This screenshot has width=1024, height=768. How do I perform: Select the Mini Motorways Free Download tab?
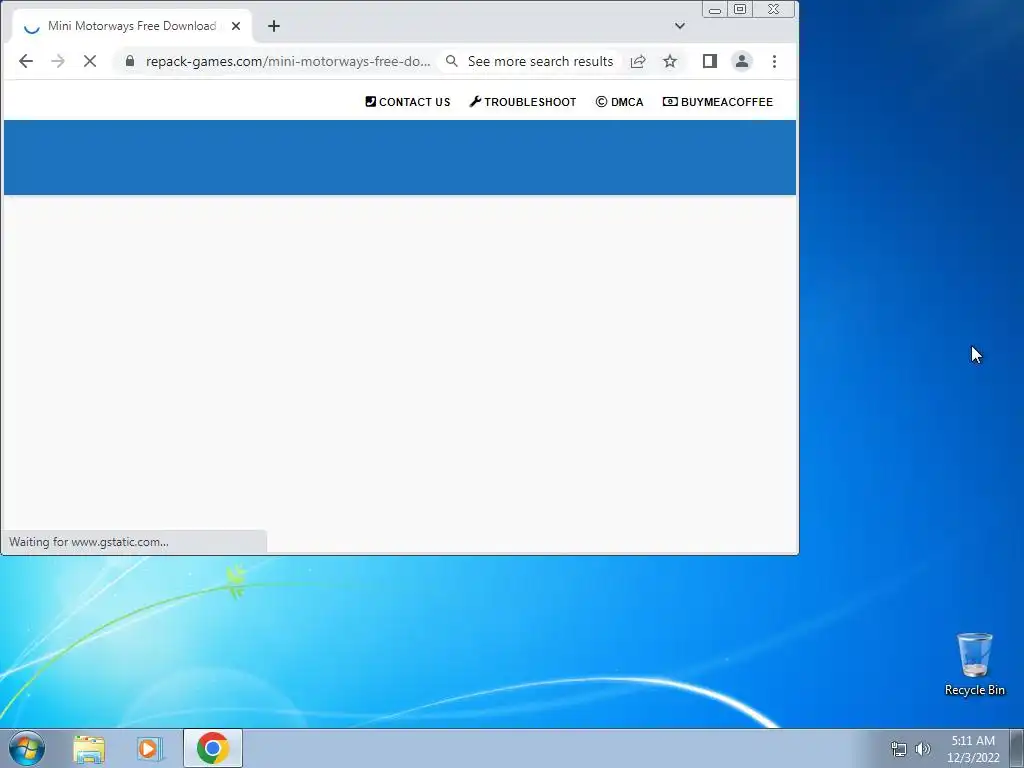tap(132, 26)
